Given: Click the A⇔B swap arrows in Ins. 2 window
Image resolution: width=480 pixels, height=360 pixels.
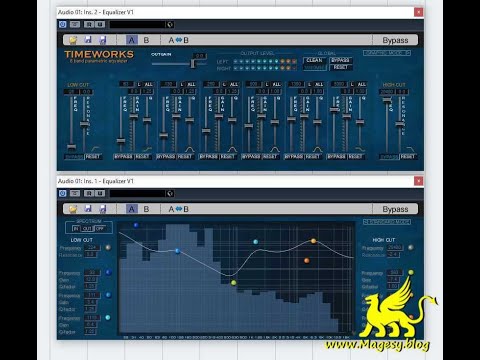Looking at the screenshot, I should tap(179, 40).
